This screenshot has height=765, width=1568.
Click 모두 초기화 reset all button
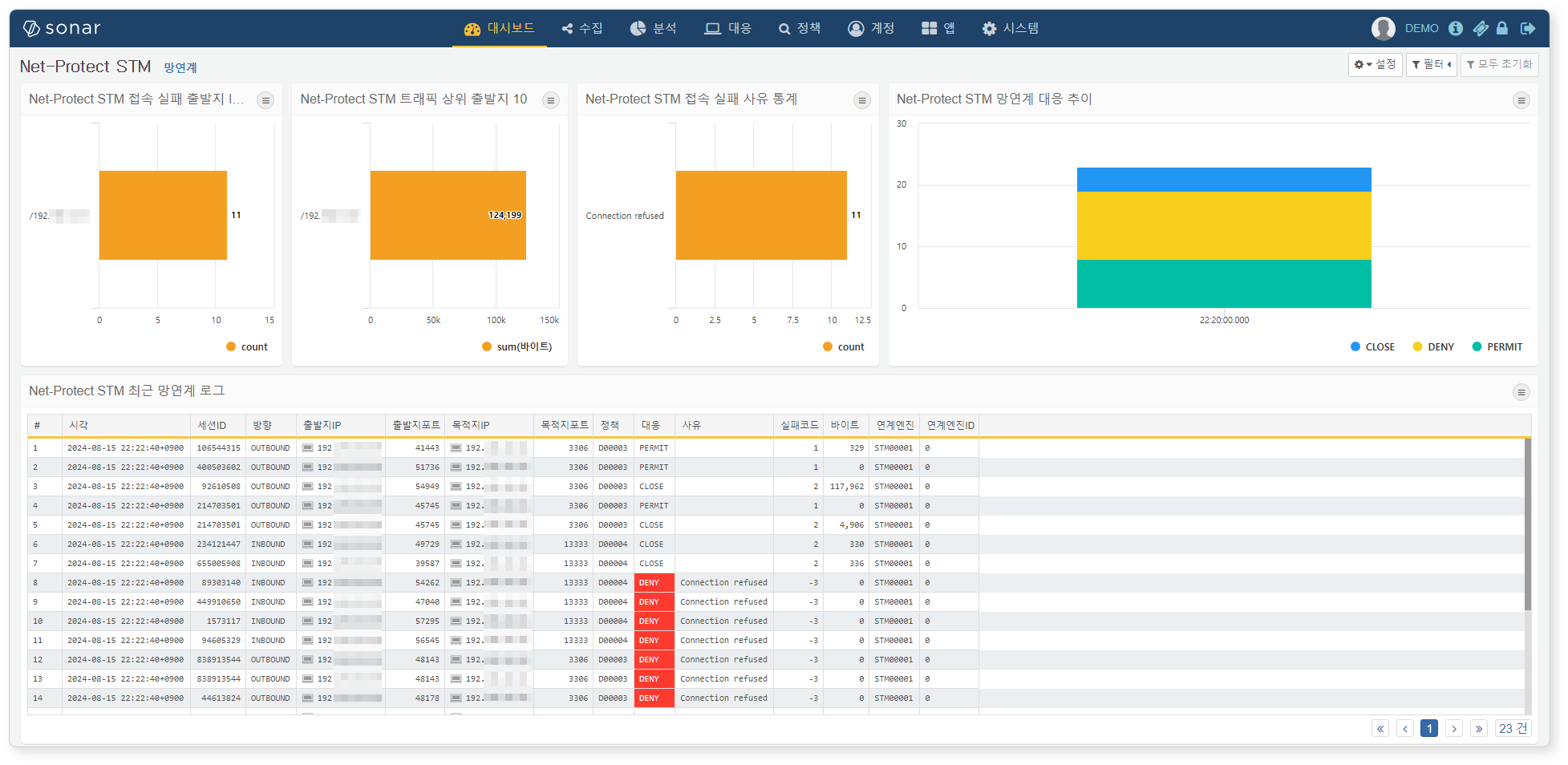click(x=1499, y=64)
